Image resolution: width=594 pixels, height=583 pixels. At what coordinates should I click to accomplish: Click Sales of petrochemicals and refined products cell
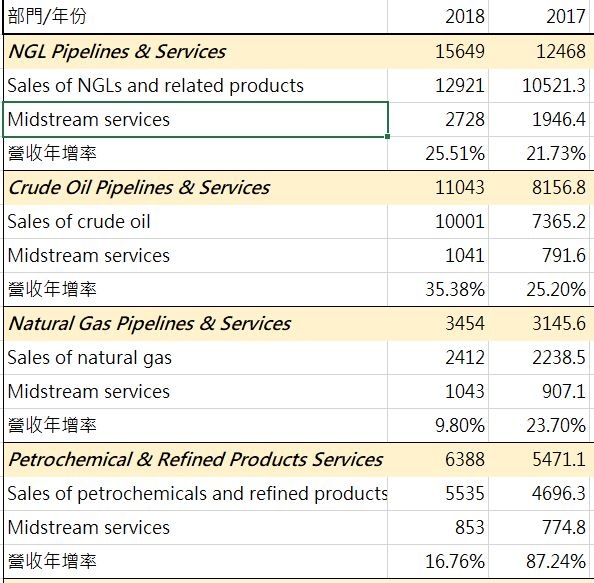point(195,494)
